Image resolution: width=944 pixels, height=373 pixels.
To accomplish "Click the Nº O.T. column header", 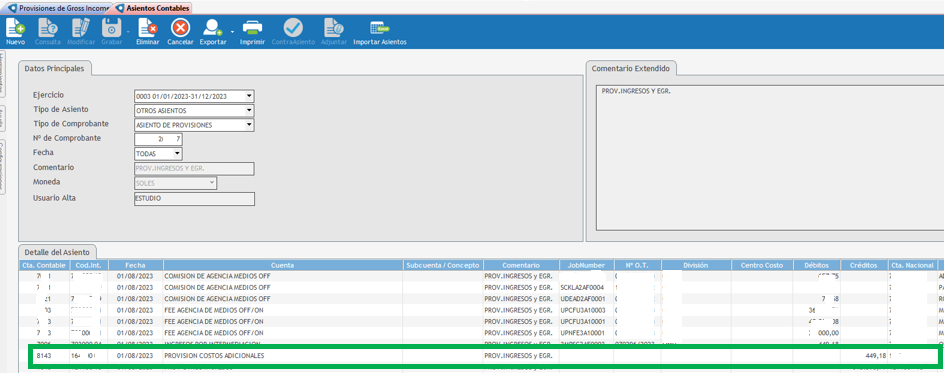I will click(637, 265).
